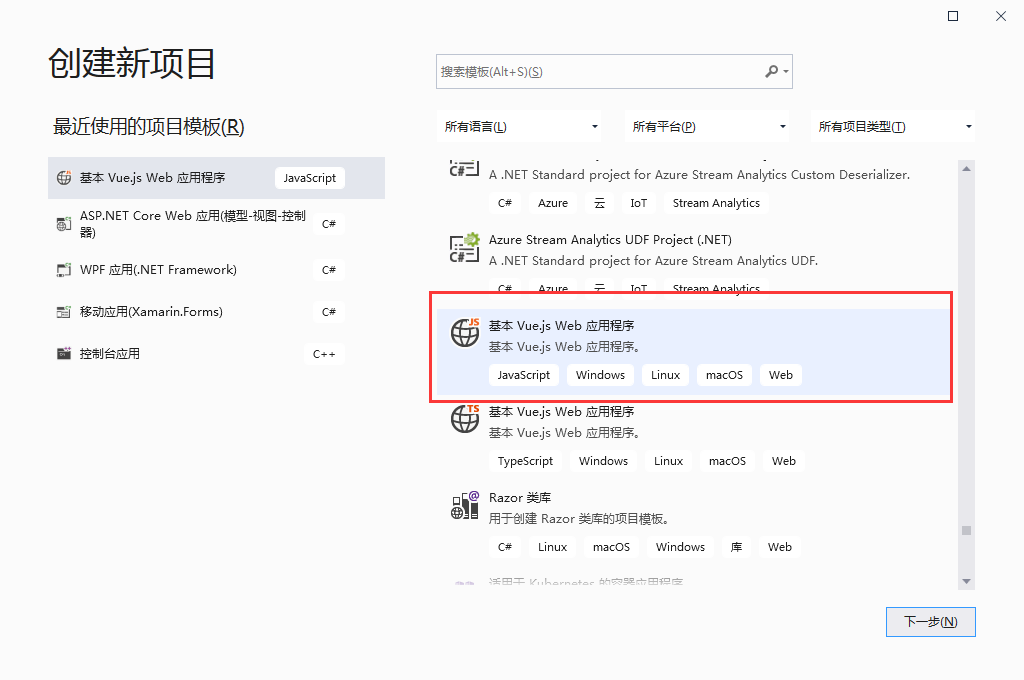The height and width of the screenshot is (680, 1024).
Task: Click the macOS tag in TypeScript Vue.js row
Action: point(727,461)
